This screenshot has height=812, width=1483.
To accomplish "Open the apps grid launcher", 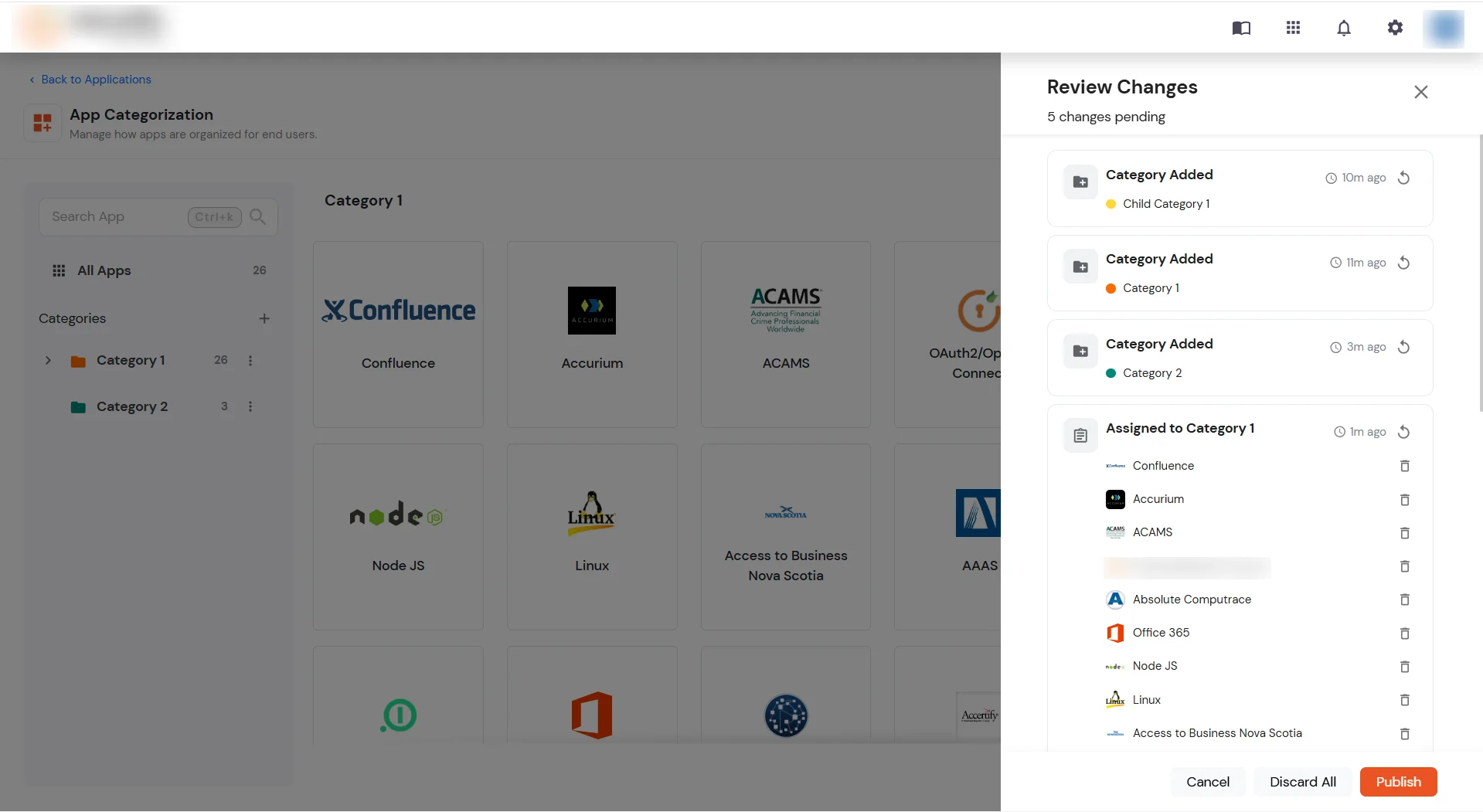I will (1293, 28).
